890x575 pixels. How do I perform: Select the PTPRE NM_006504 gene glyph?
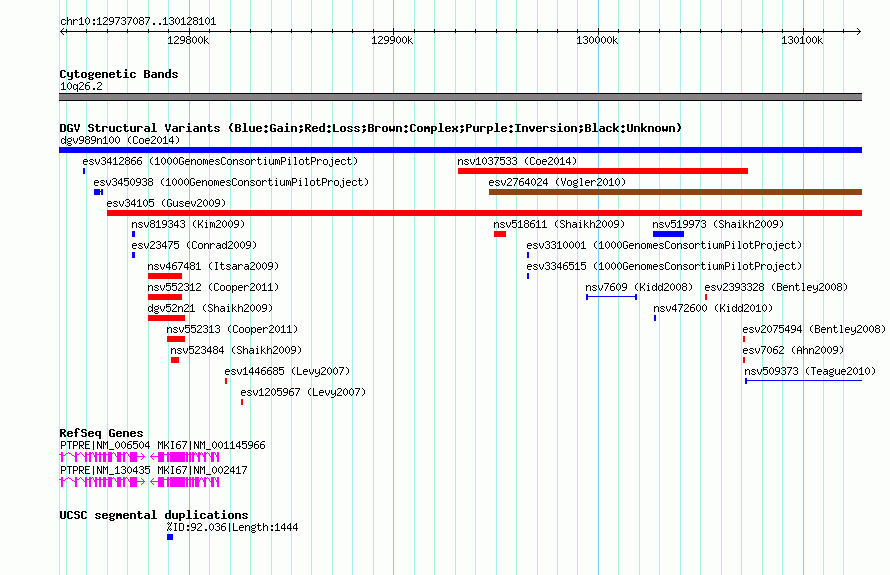pos(102,457)
